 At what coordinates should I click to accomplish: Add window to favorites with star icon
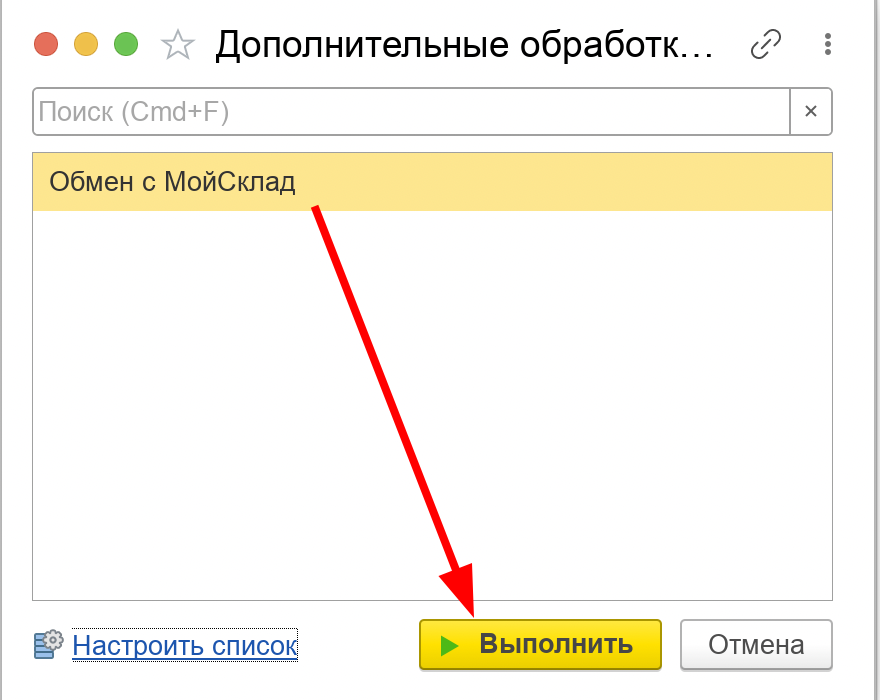click(x=177, y=44)
